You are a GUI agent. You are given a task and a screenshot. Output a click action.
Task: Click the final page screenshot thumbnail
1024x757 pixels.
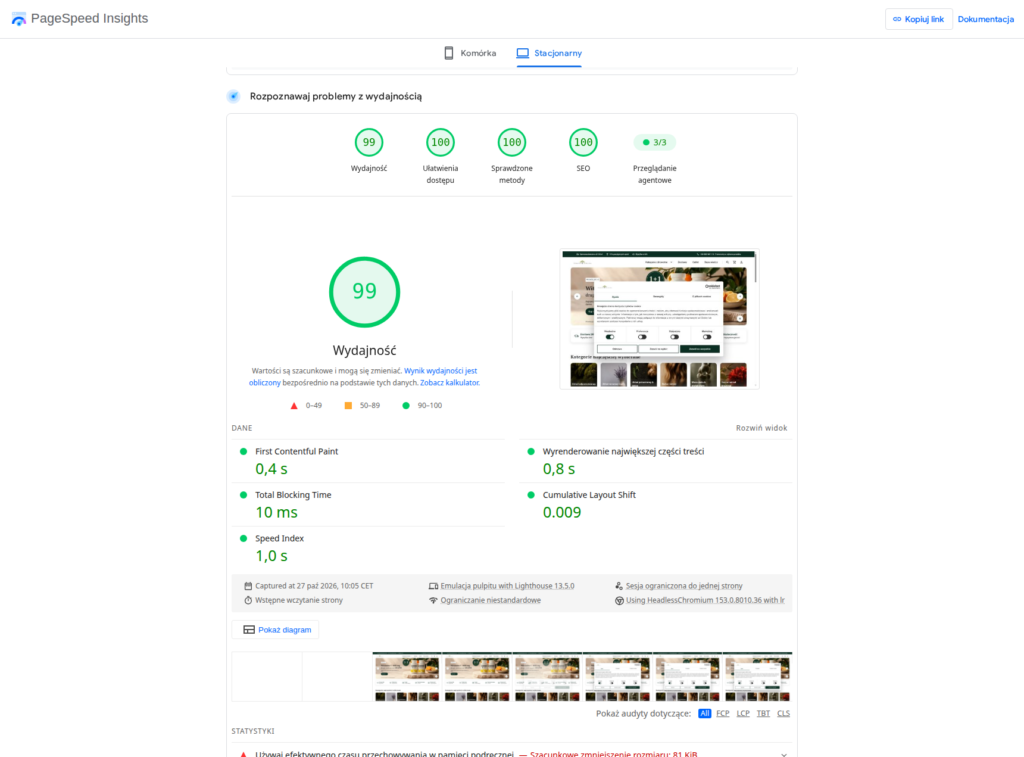click(x=660, y=319)
